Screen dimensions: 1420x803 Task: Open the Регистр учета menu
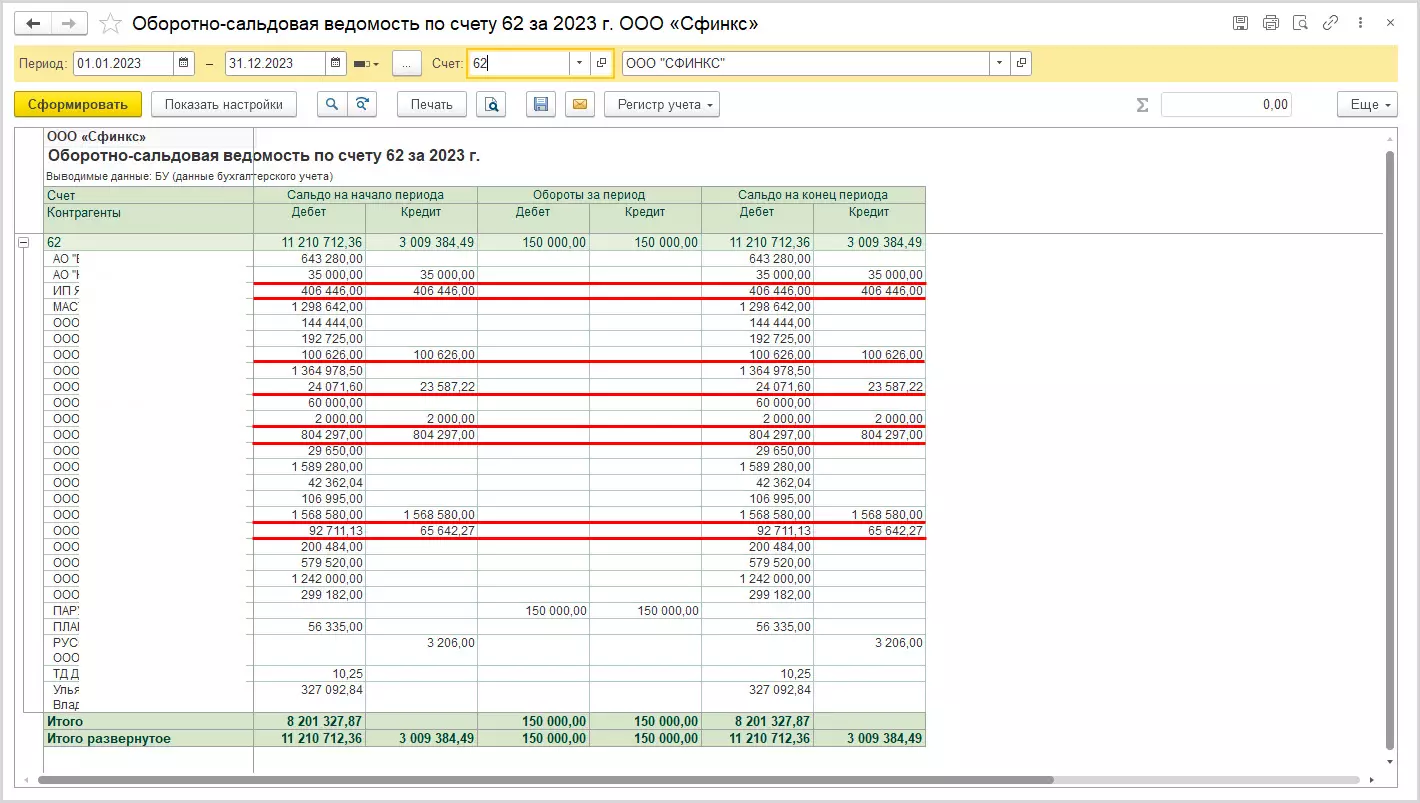click(x=661, y=104)
